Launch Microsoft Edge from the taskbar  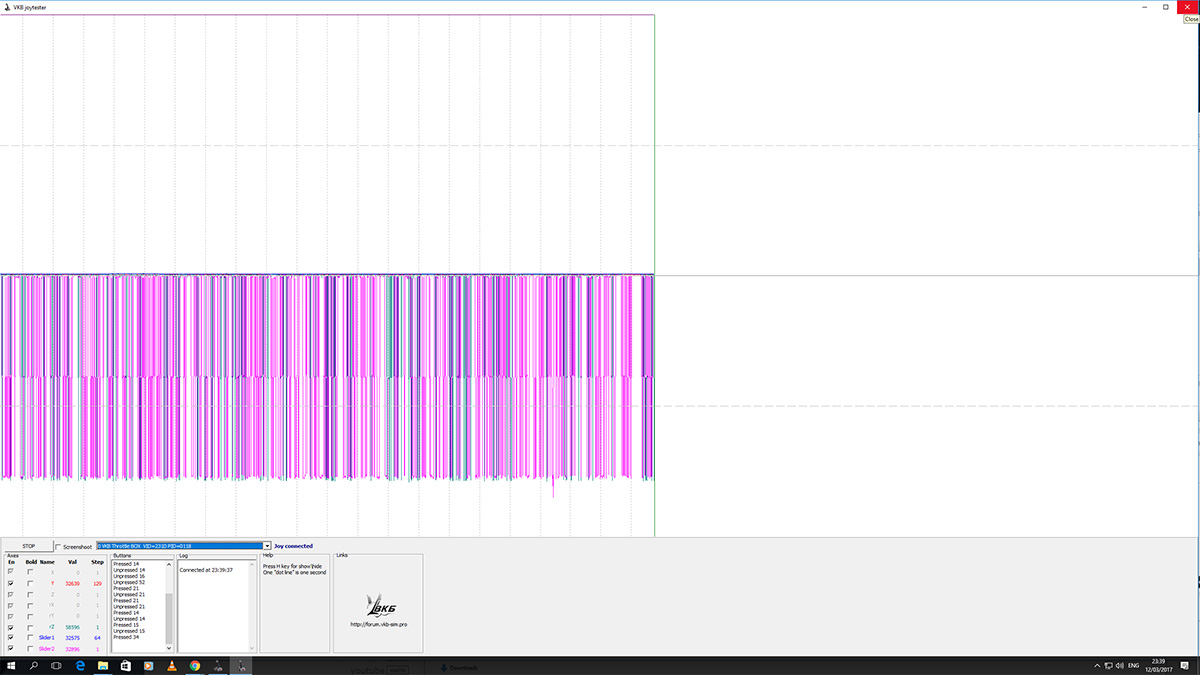point(80,665)
